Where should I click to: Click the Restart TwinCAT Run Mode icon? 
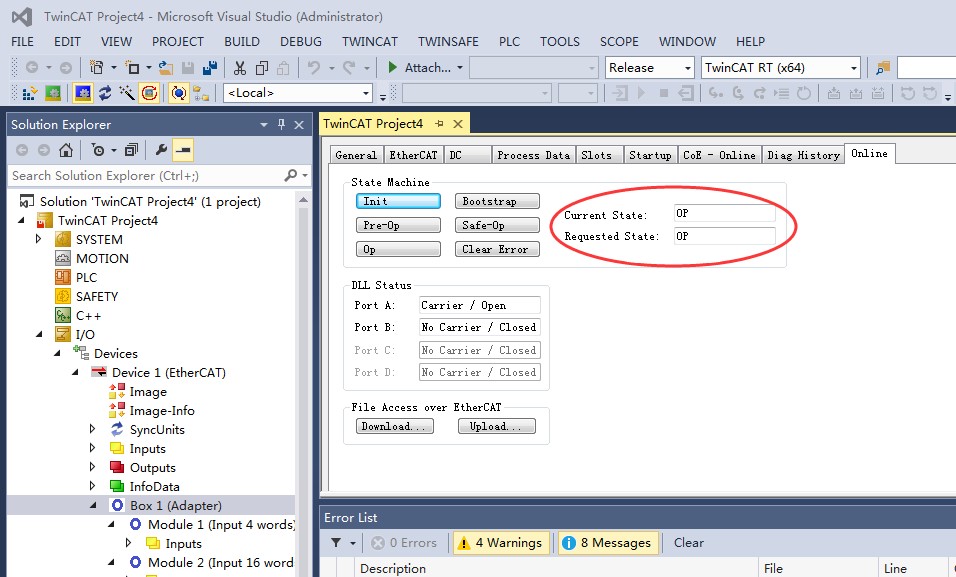point(53,93)
